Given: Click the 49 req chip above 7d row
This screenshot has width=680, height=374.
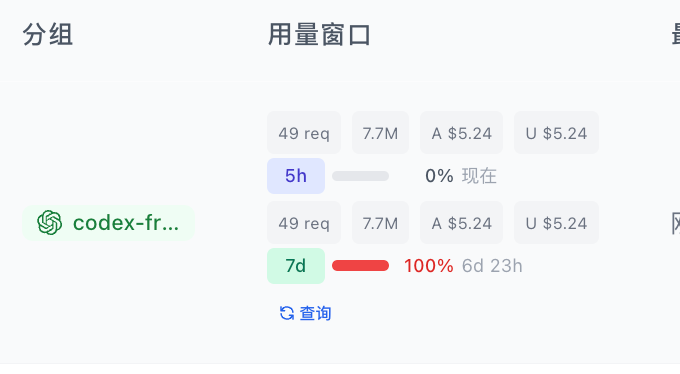Looking at the screenshot, I should [304, 223].
